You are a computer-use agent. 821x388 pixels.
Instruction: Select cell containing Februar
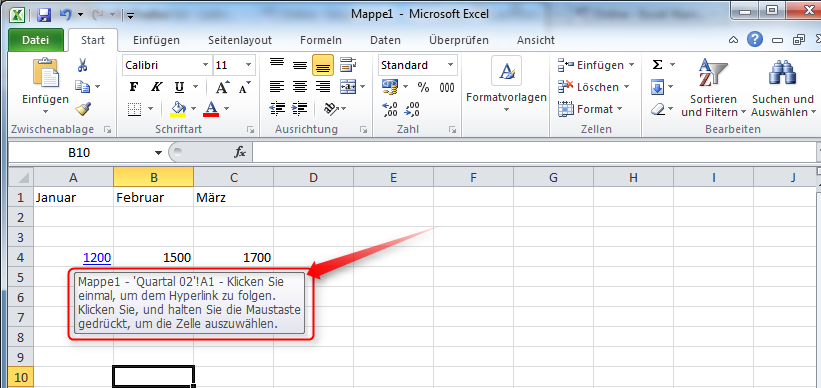pyautogui.click(x=153, y=197)
